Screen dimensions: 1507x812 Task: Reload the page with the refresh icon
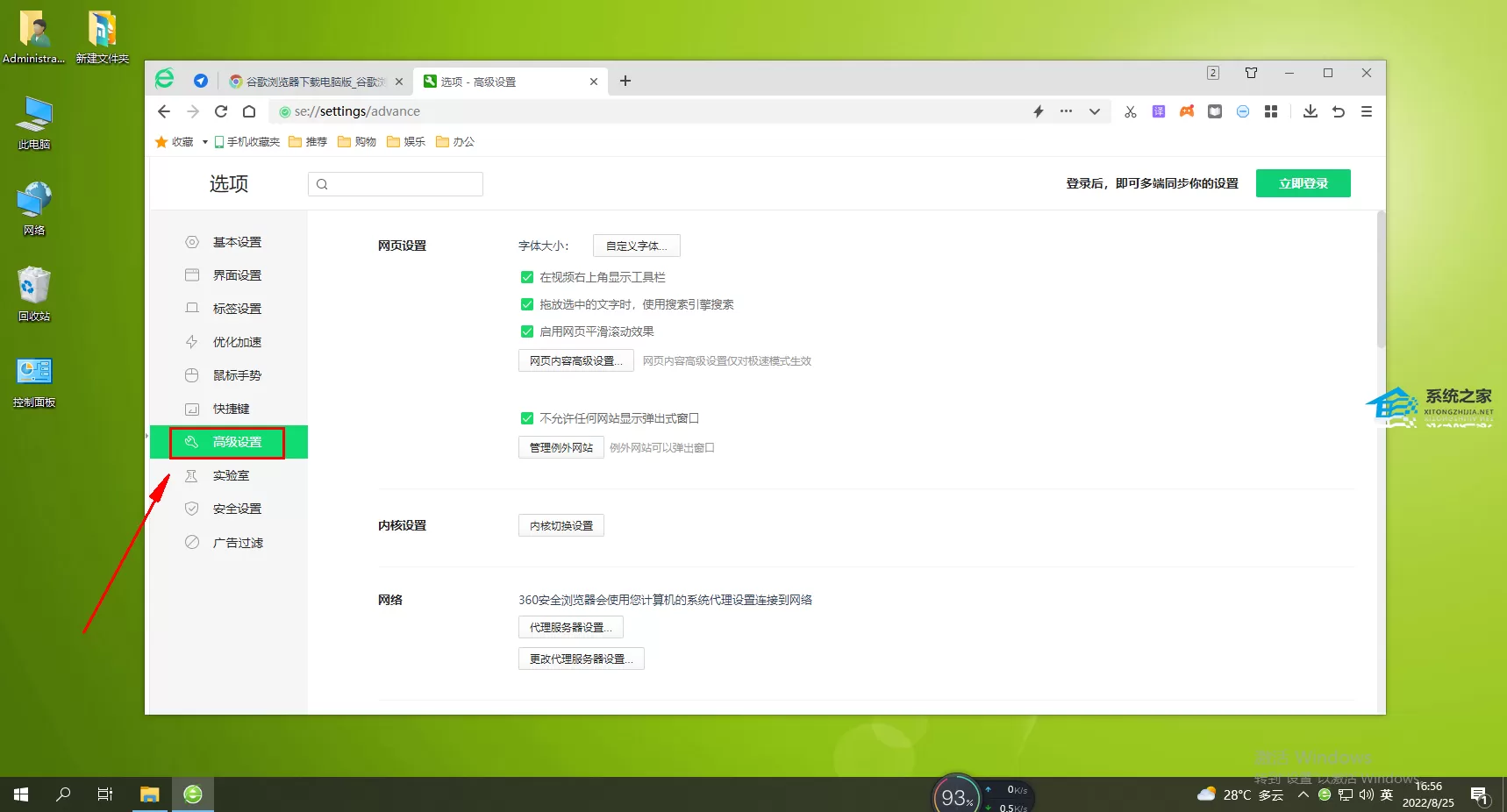221,111
